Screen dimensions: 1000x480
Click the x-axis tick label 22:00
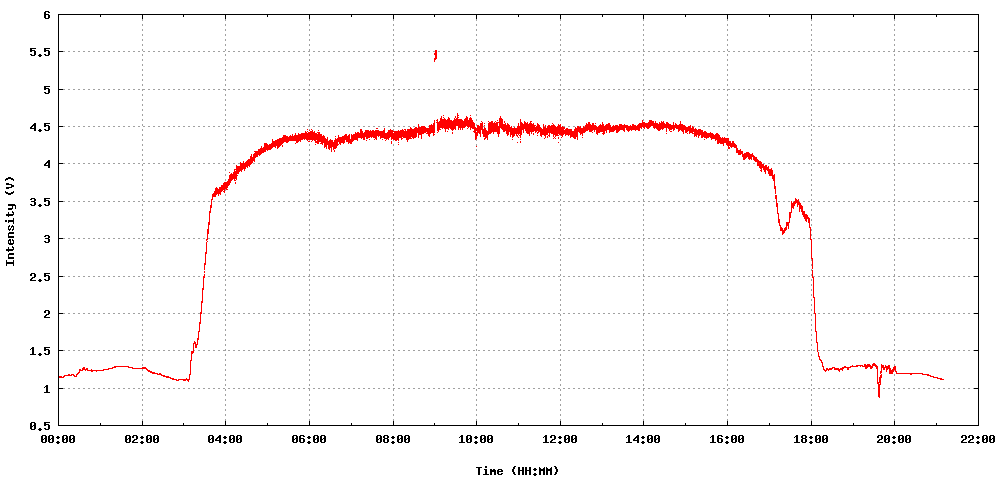point(978,439)
